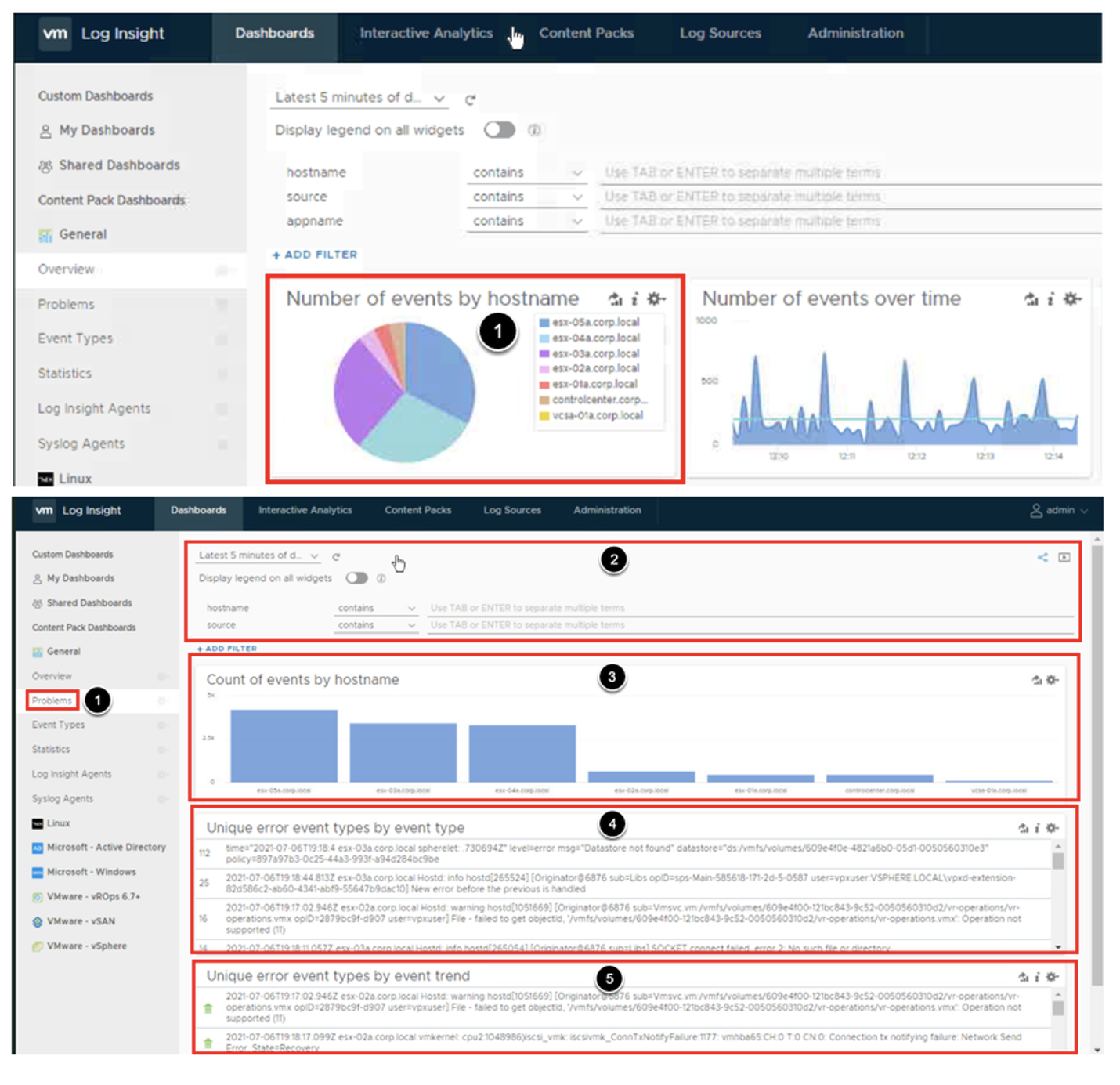Open the admin user menu
This screenshot has height=1085, width=1120.
[x=1059, y=510]
